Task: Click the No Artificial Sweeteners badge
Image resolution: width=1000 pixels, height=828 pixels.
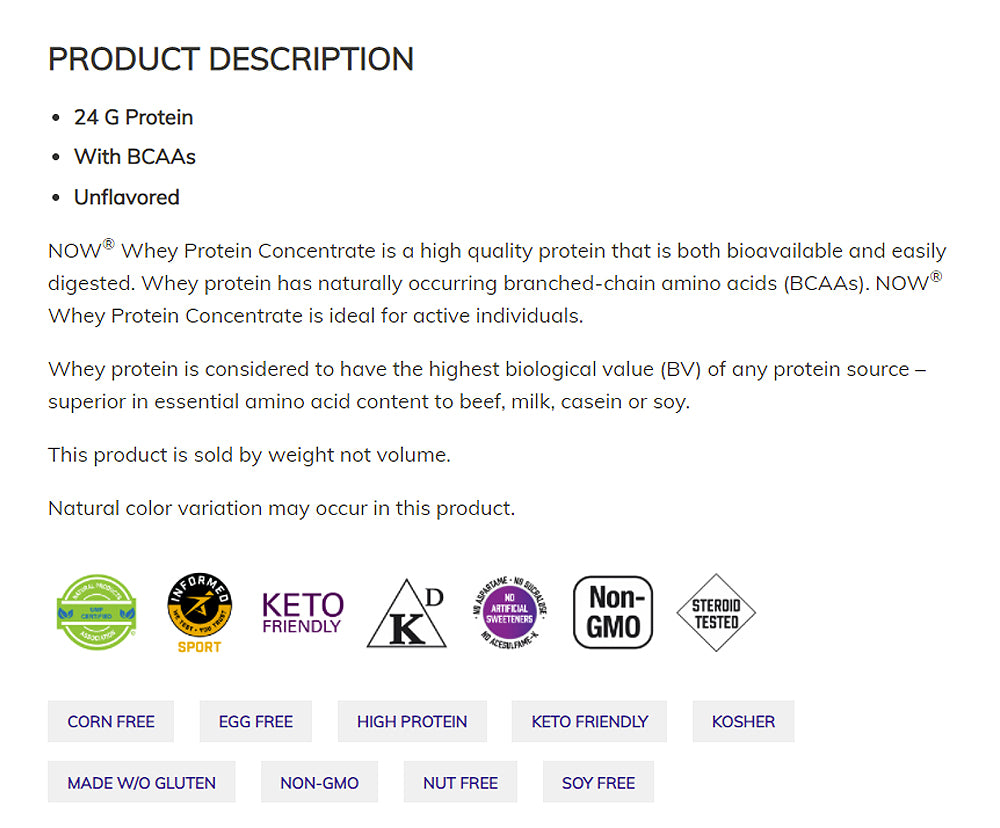Action: [510, 612]
